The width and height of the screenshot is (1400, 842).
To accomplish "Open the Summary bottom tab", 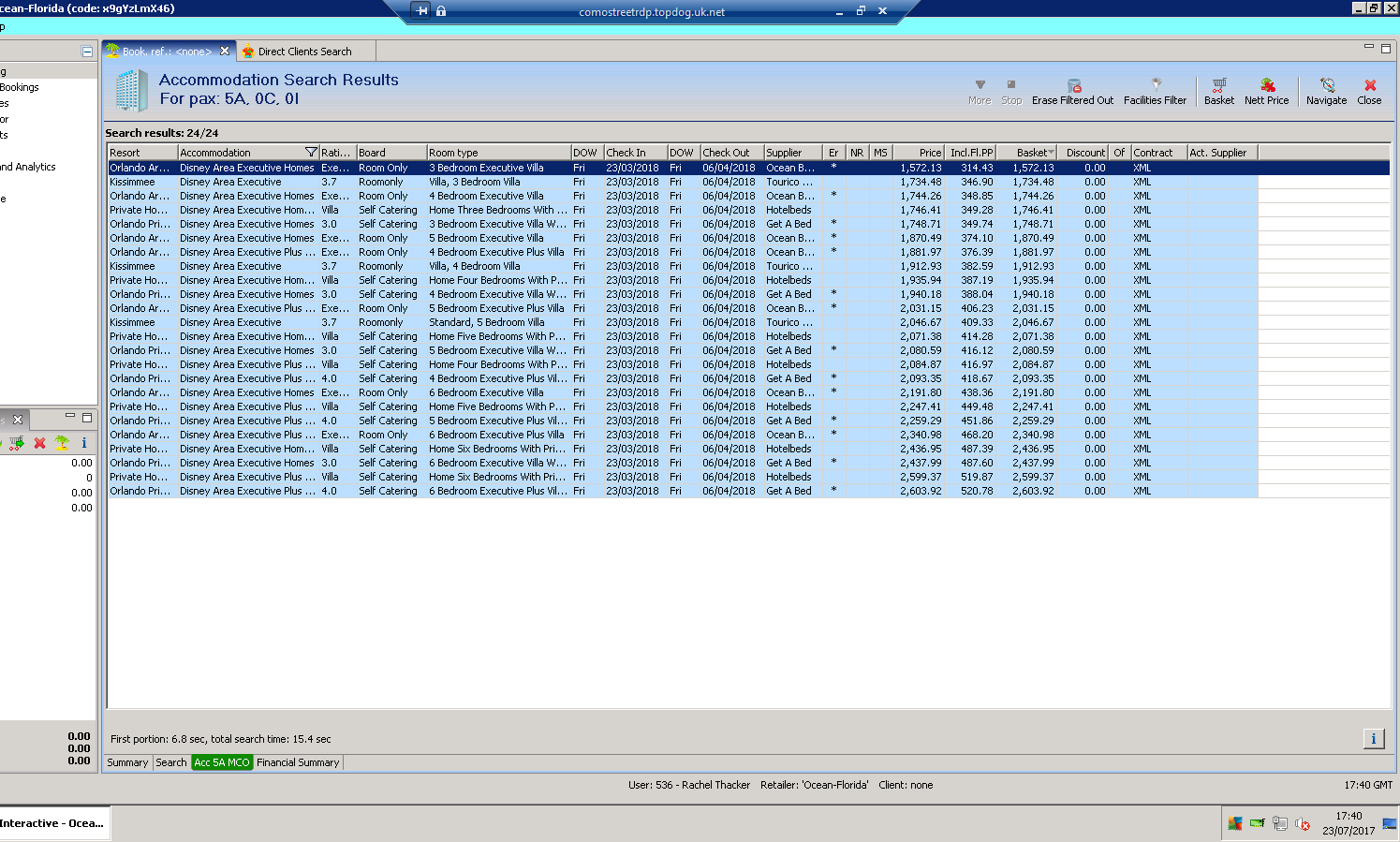I will point(127,762).
